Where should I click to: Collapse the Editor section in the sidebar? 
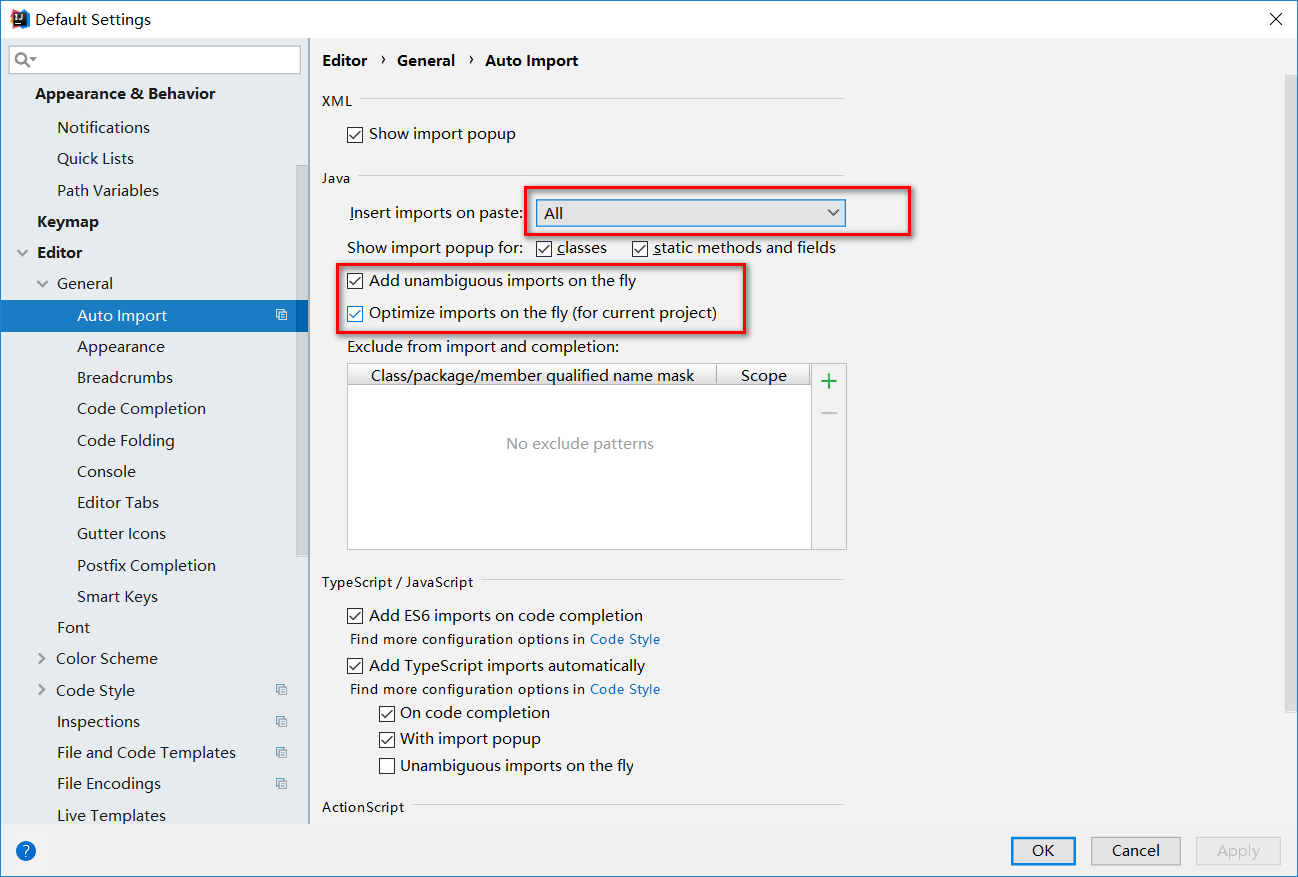[22, 253]
